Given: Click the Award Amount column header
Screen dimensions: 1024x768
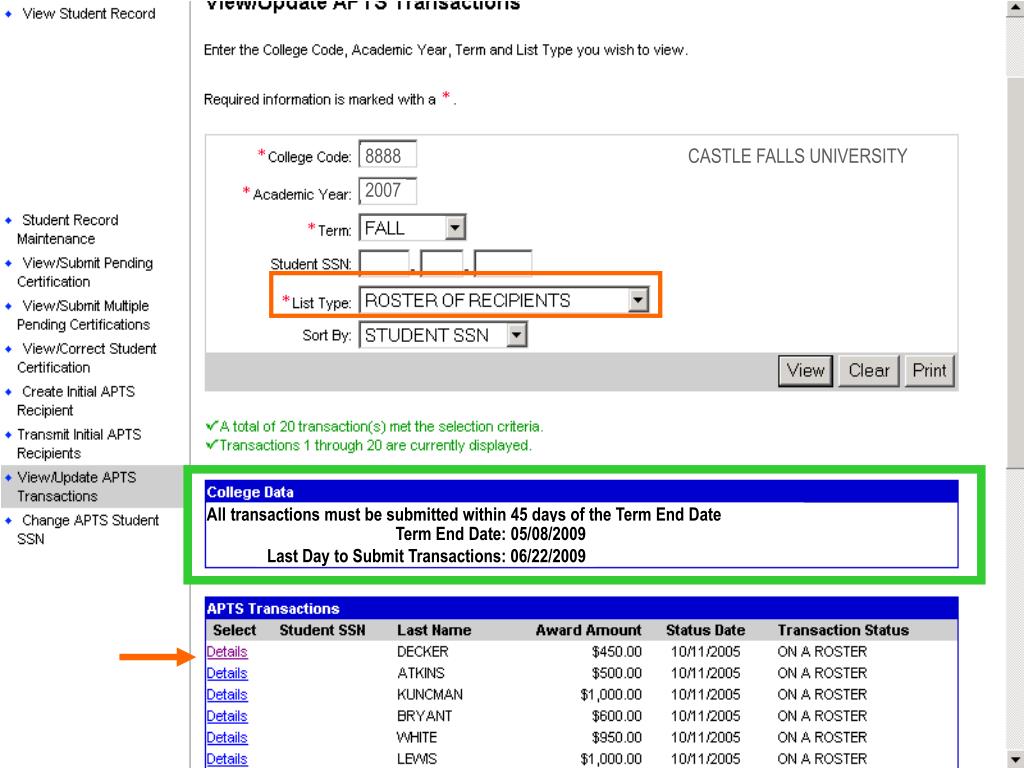Looking at the screenshot, I should 588,630.
